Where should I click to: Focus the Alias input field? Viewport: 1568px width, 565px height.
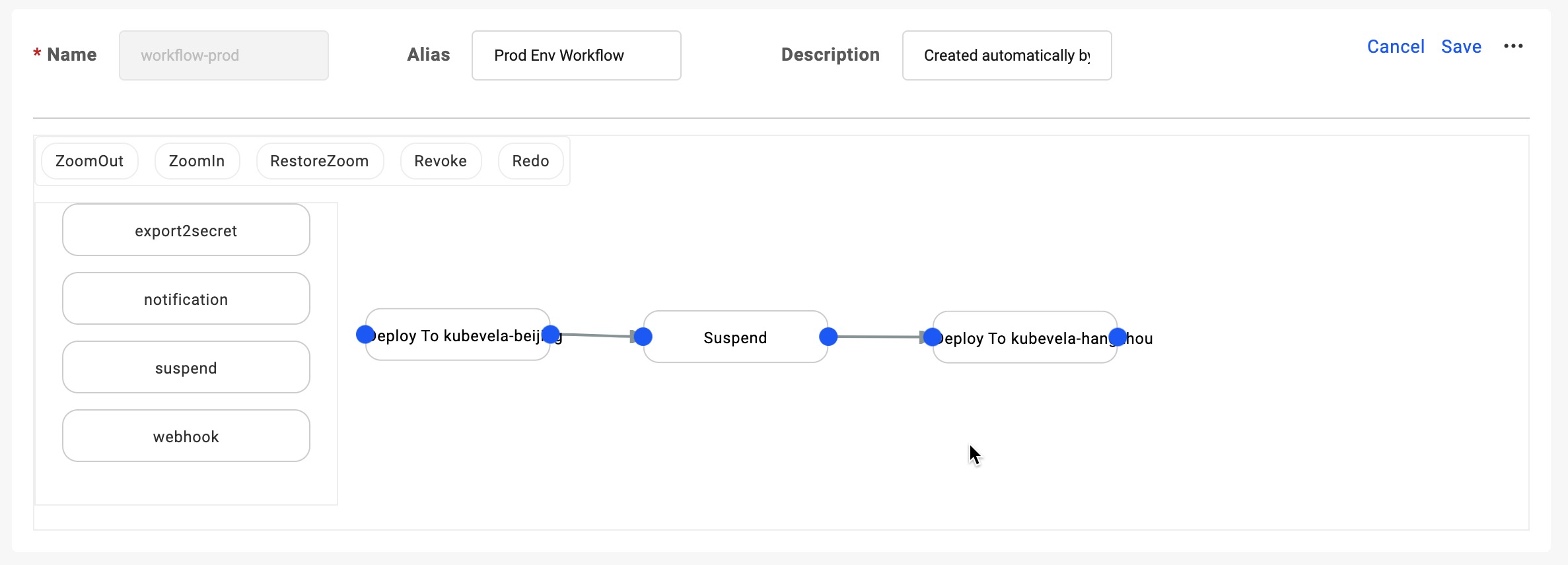click(x=576, y=55)
